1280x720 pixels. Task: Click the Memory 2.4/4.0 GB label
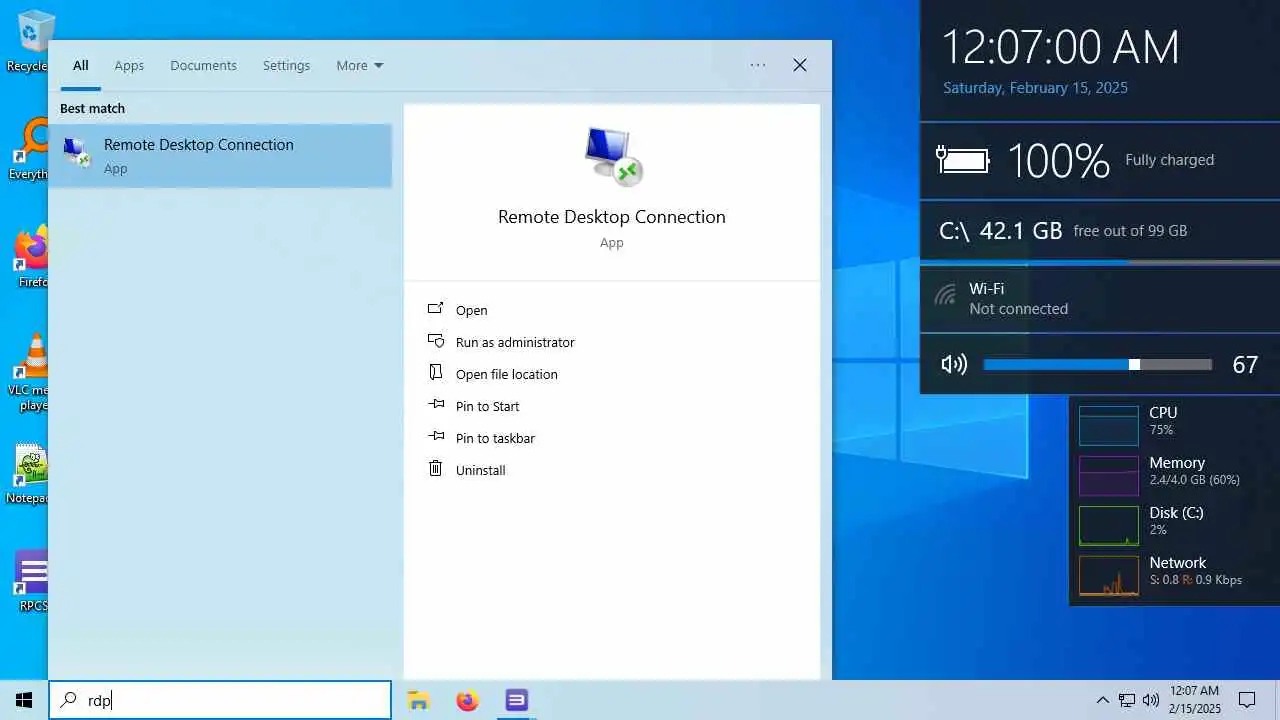[1195, 471]
